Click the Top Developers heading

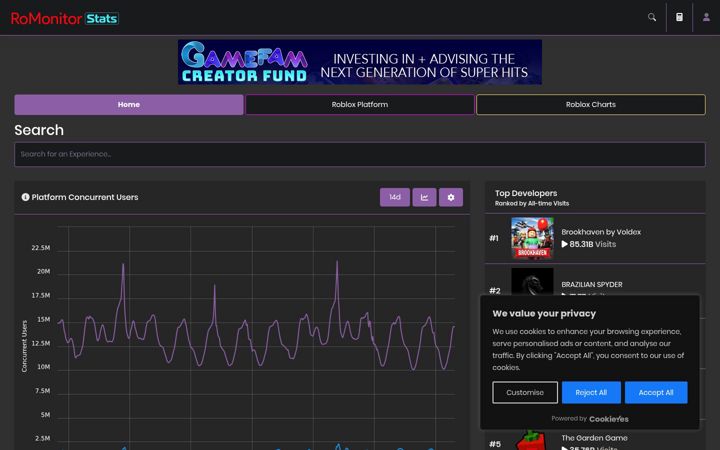526,193
